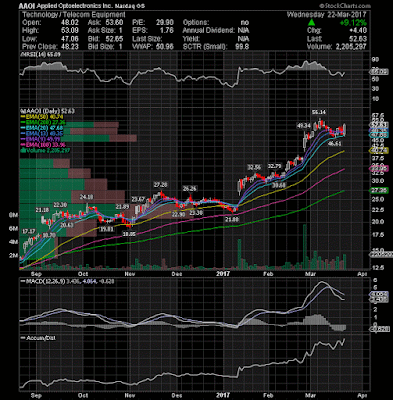Click the 55.14 peak price annotation
This screenshot has height=400, width=393.
[x=319, y=112]
